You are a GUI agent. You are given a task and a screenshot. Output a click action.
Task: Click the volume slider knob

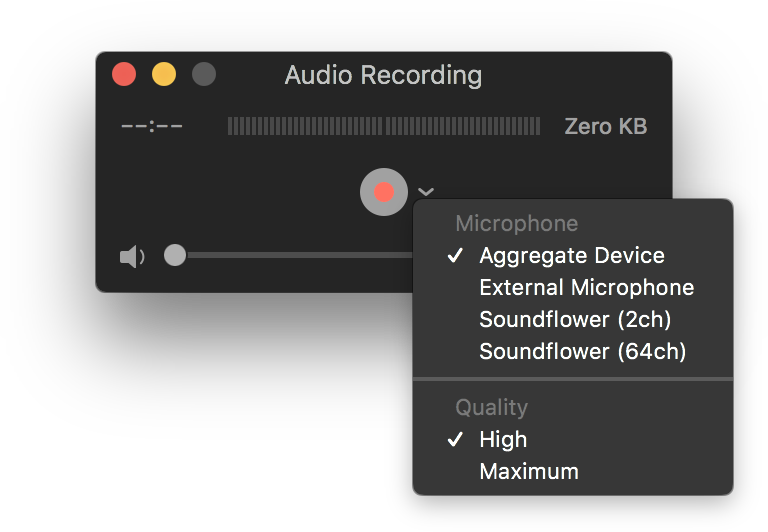tap(175, 255)
